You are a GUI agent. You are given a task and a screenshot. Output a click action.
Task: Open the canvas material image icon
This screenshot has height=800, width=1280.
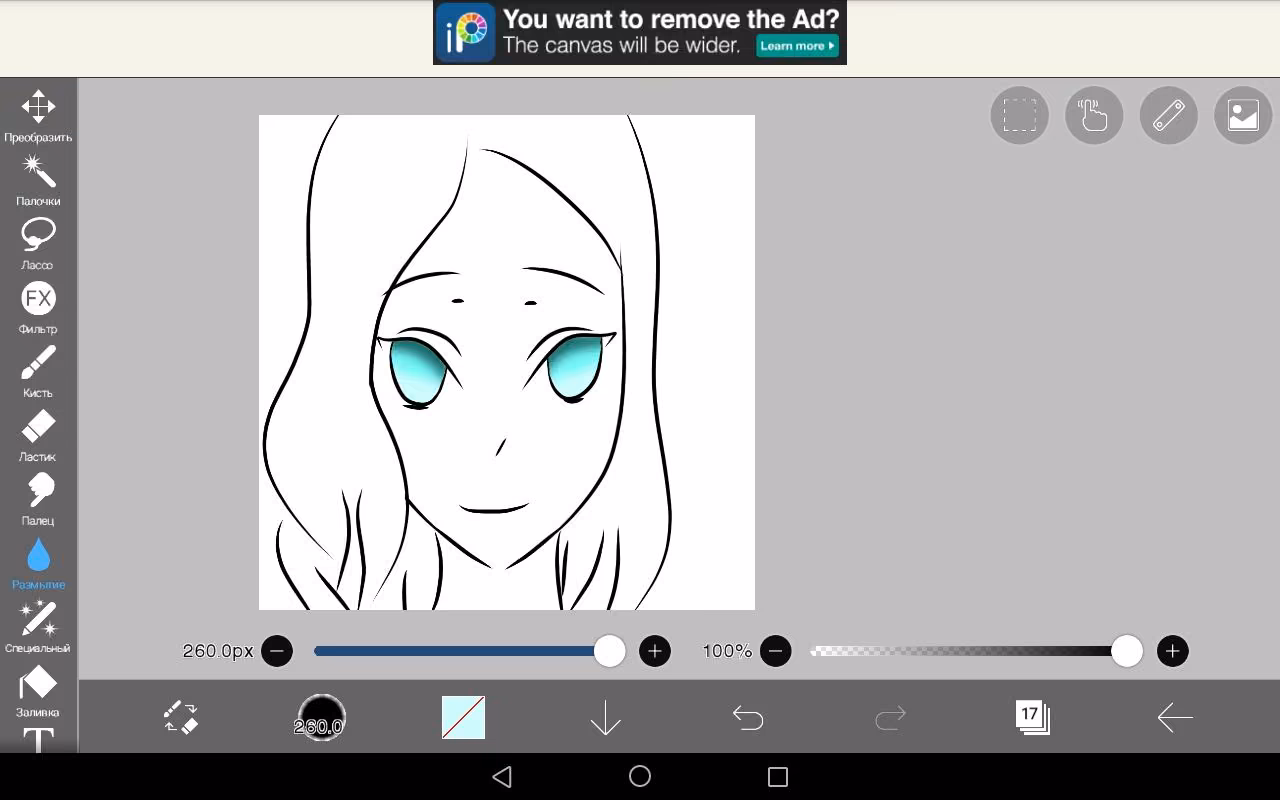coord(1243,115)
